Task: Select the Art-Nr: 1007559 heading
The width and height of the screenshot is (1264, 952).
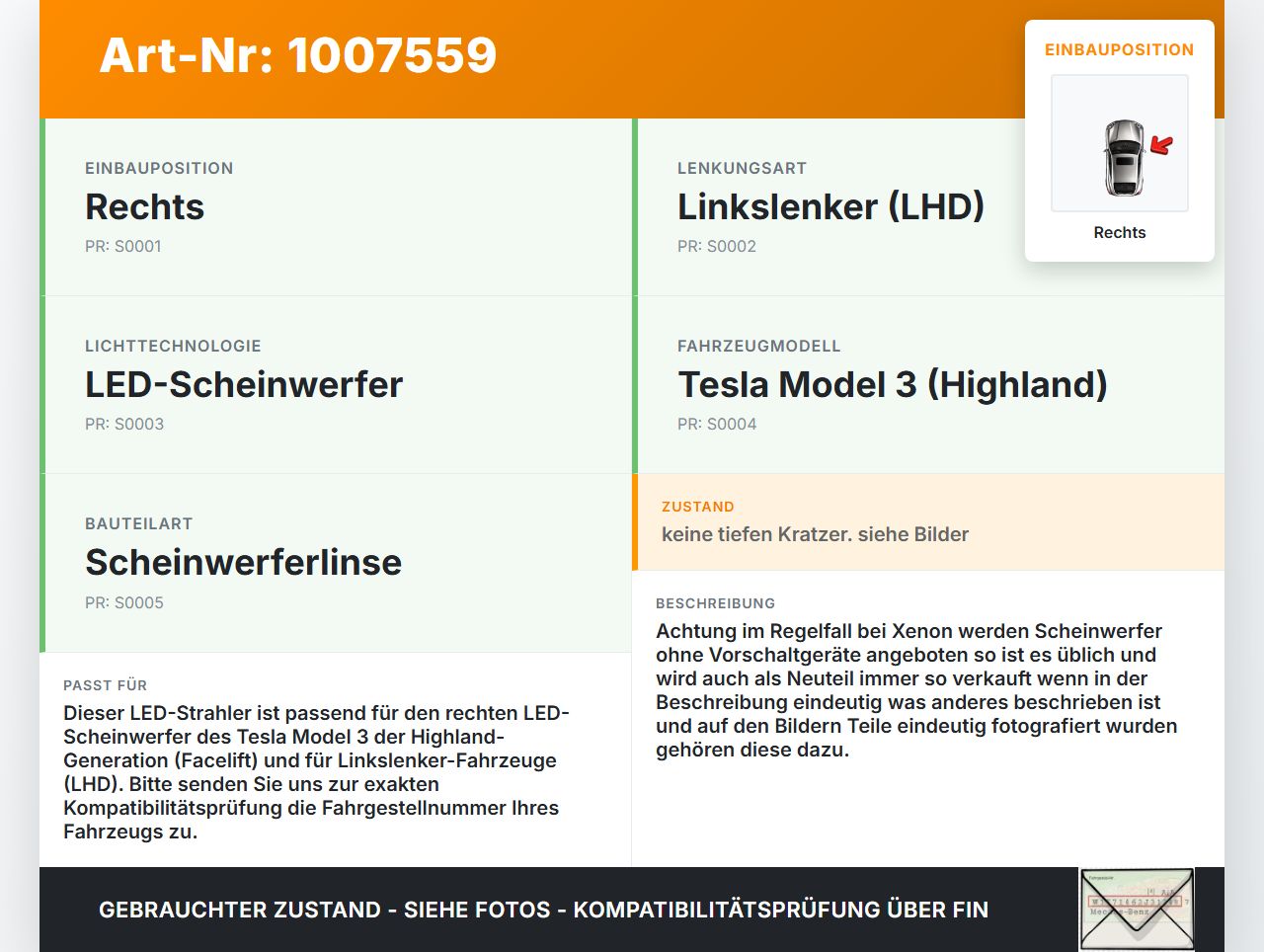Action: click(298, 55)
